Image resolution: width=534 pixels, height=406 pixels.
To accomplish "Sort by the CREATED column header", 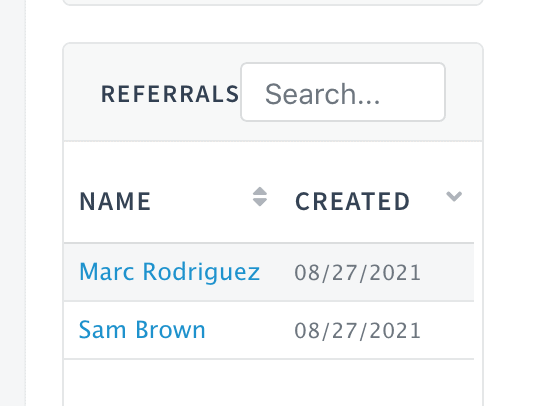I will (x=352, y=201).
